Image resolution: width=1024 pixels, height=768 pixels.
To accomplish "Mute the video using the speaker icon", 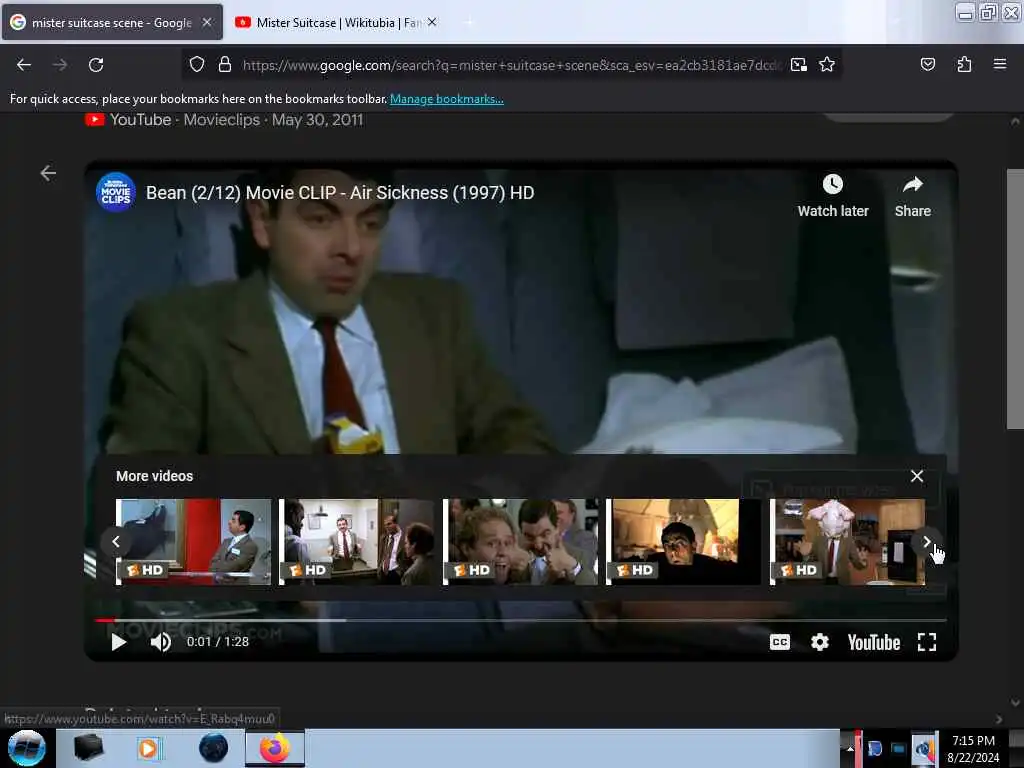I will [161, 642].
